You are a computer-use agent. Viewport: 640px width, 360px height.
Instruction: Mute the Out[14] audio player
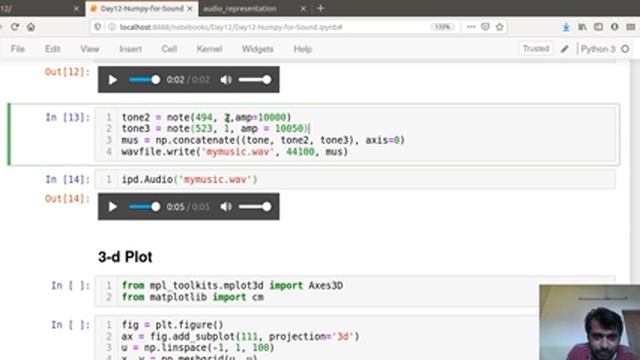[226, 207]
